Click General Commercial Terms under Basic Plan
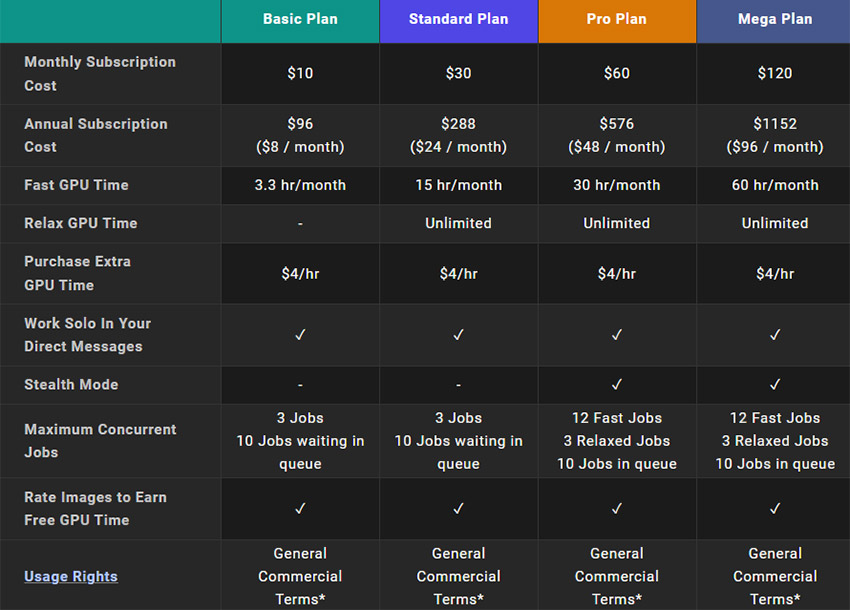 pos(300,576)
